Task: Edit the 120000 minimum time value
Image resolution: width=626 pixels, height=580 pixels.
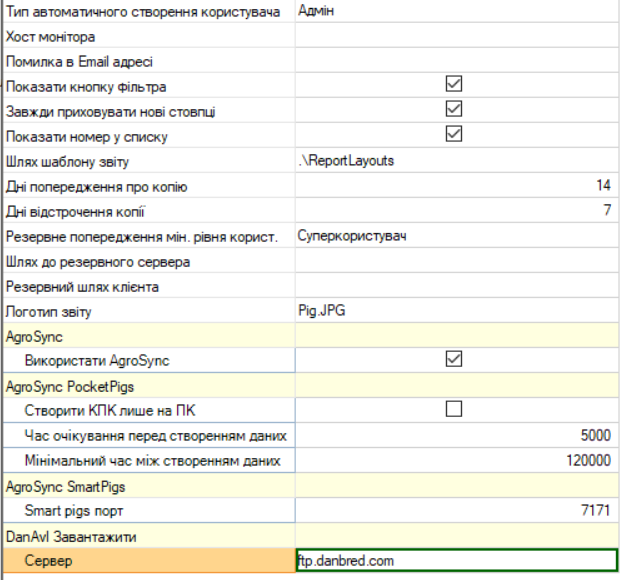Action: point(457,460)
